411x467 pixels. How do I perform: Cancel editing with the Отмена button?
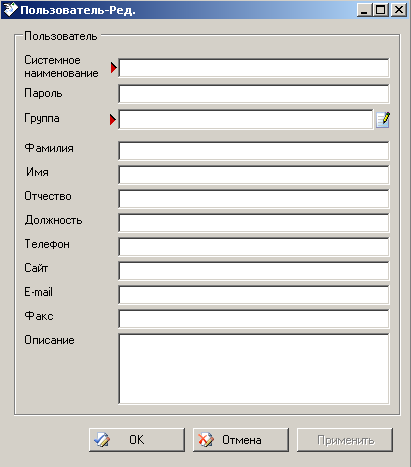click(x=241, y=440)
